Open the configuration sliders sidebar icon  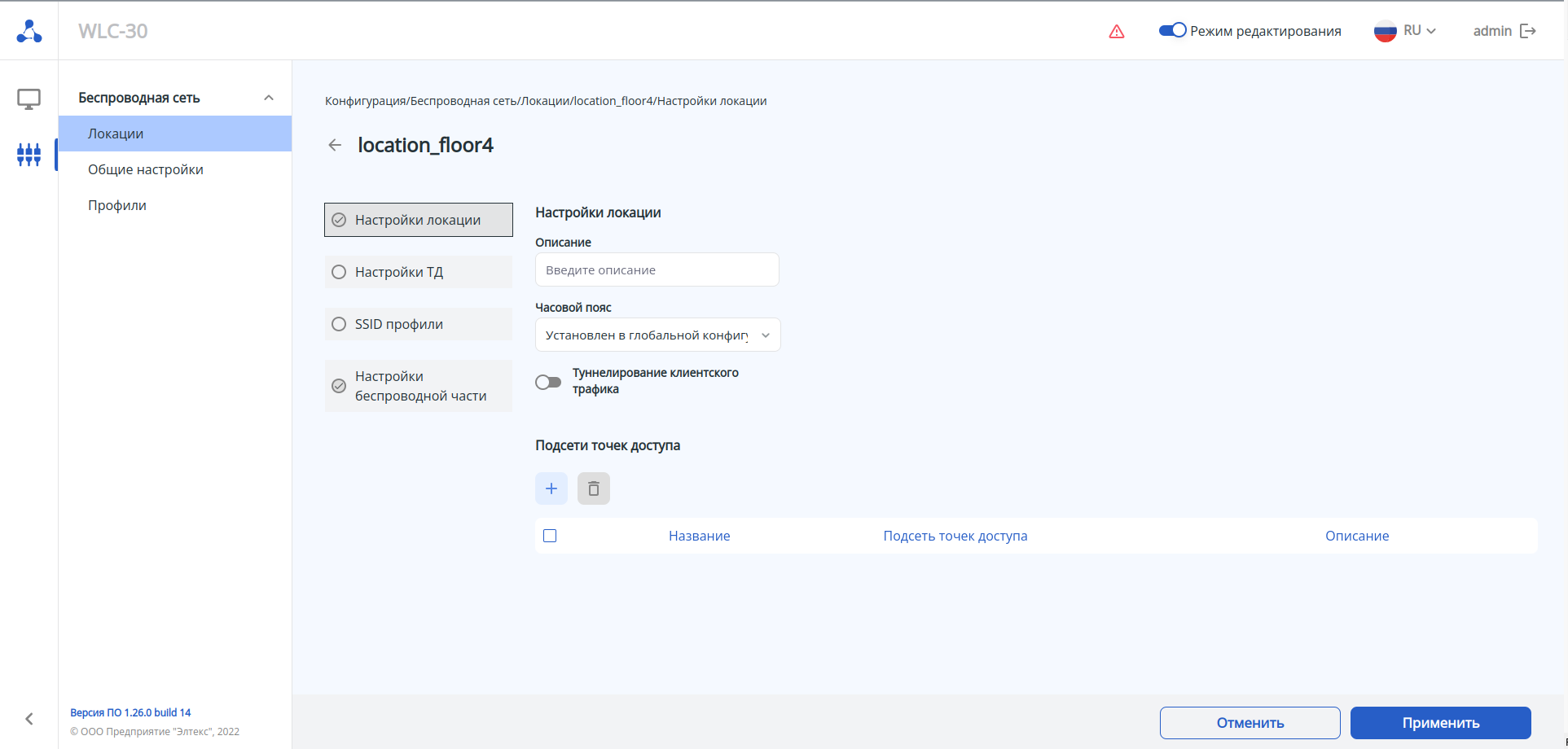[x=29, y=154]
